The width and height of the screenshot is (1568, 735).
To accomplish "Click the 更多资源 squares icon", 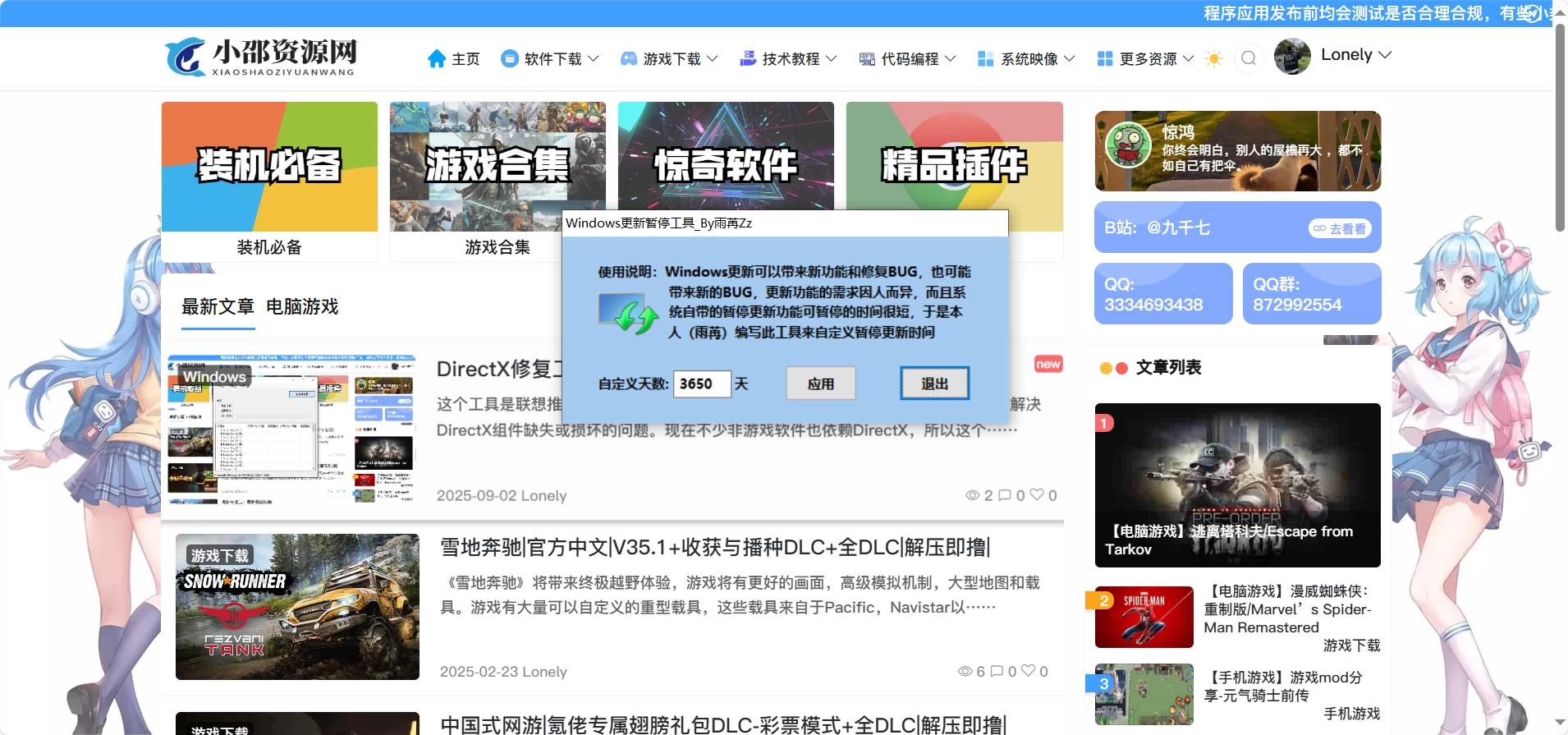I will click(x=1105, y=59).
